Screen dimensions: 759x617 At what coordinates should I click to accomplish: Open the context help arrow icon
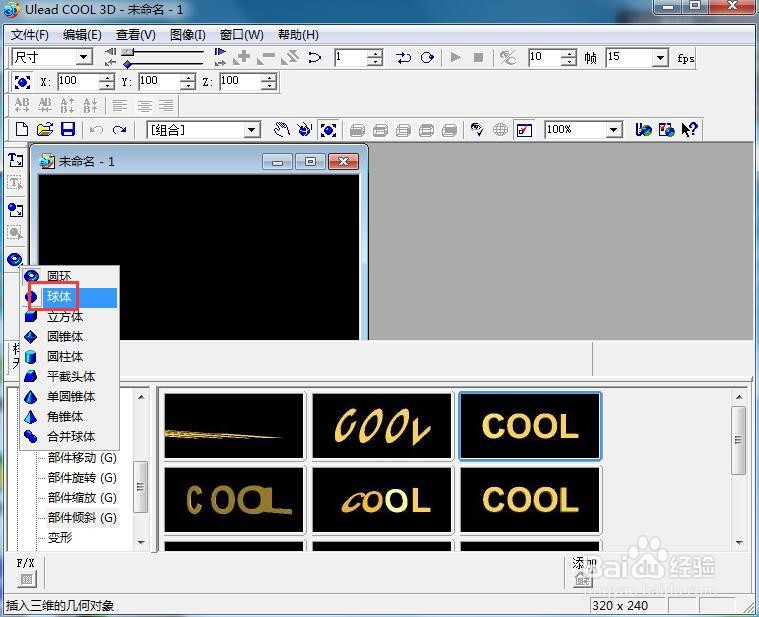coord(689,130)
